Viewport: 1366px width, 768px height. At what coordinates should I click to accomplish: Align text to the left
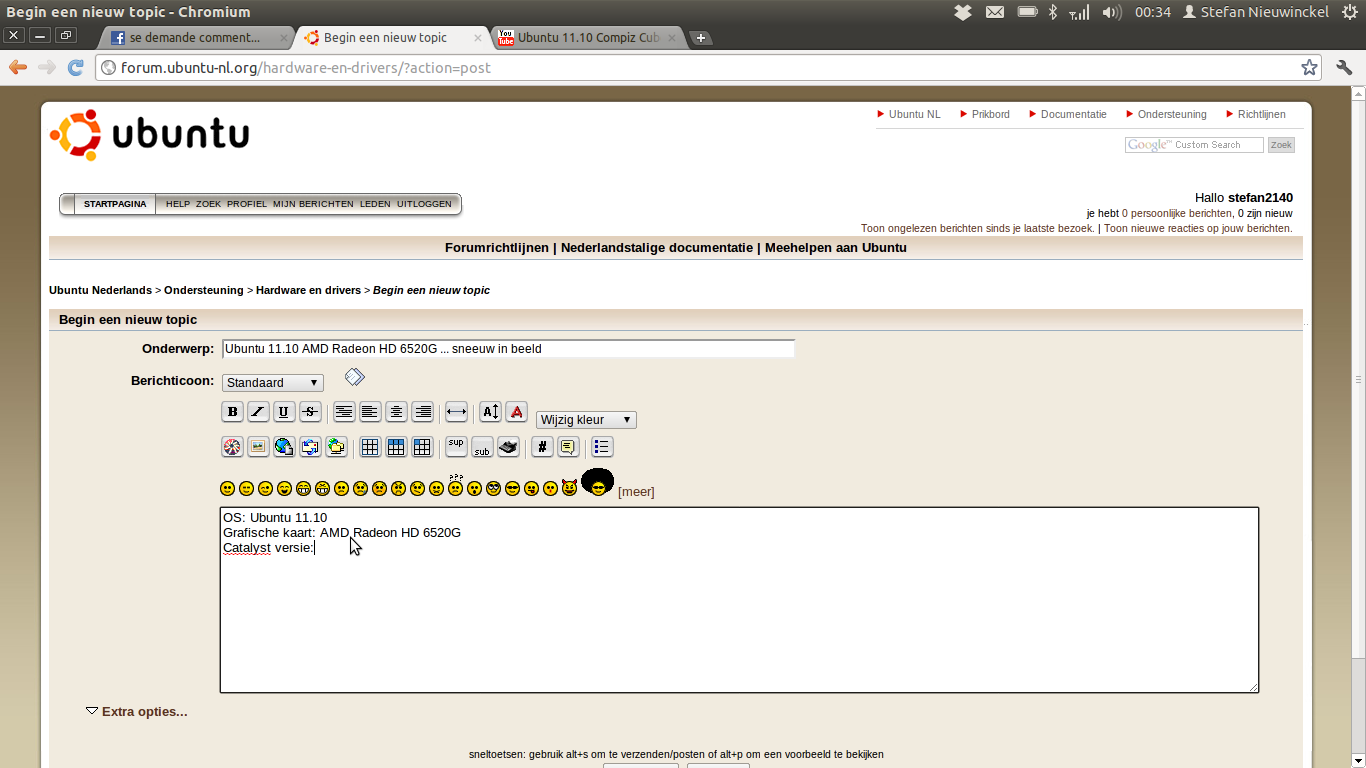coord(370,411)
